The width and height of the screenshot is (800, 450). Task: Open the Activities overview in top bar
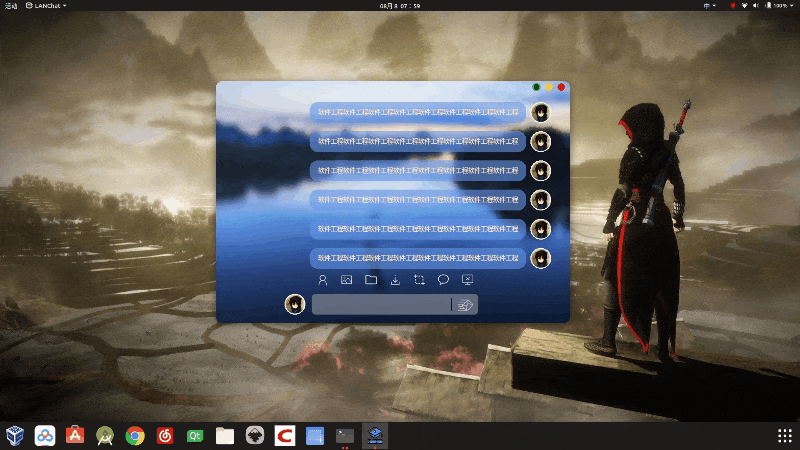tap(11, 6)
